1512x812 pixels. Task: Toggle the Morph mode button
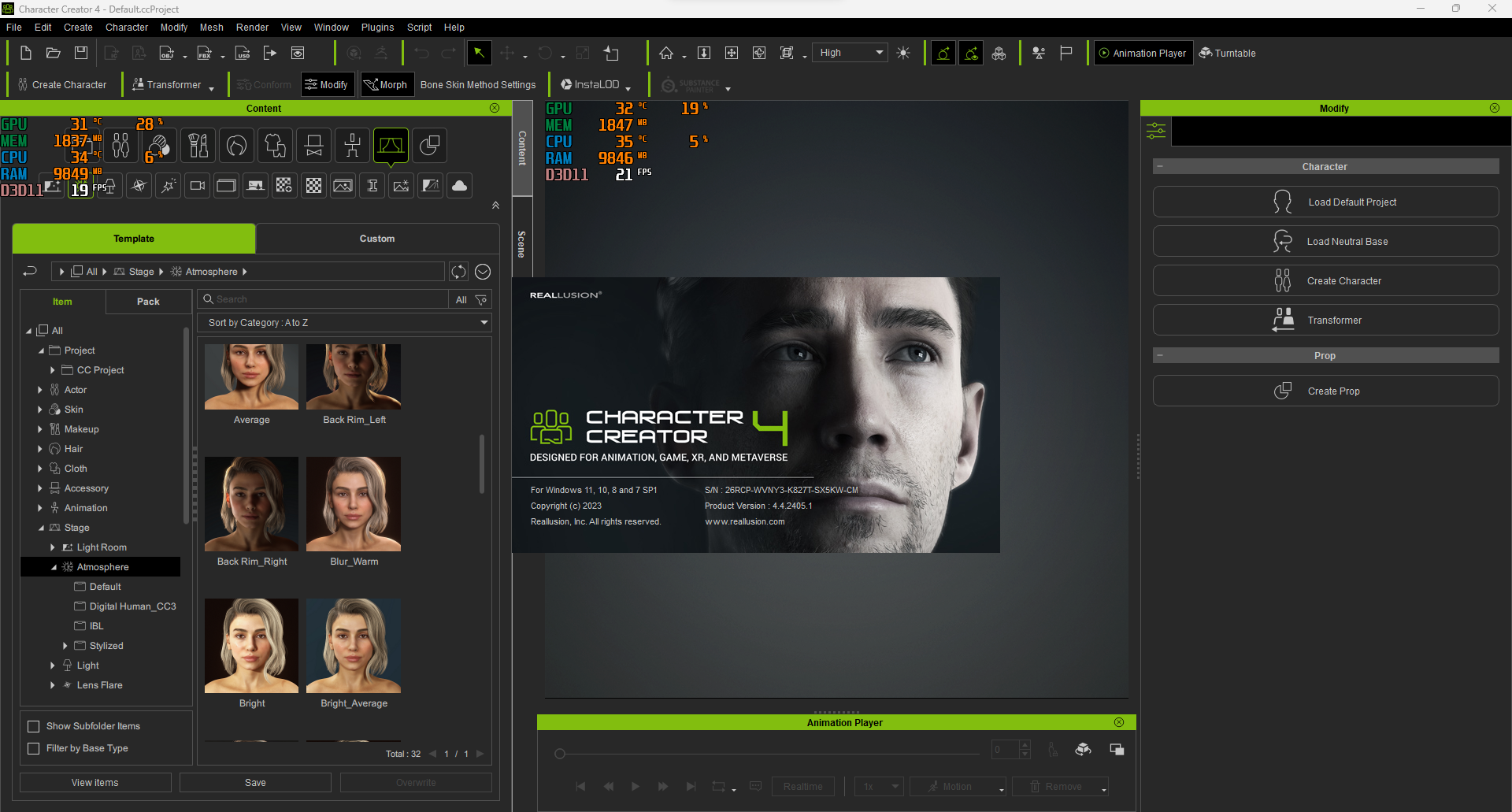click(386, 85)
